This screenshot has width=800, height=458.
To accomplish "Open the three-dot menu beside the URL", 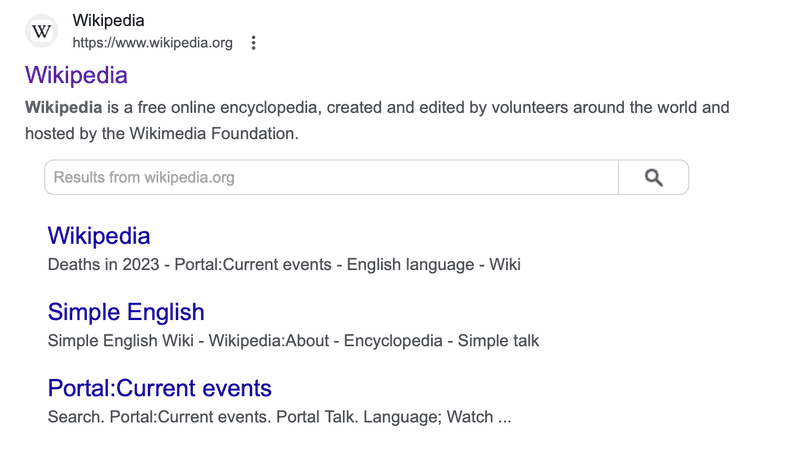I will point(253,43).
